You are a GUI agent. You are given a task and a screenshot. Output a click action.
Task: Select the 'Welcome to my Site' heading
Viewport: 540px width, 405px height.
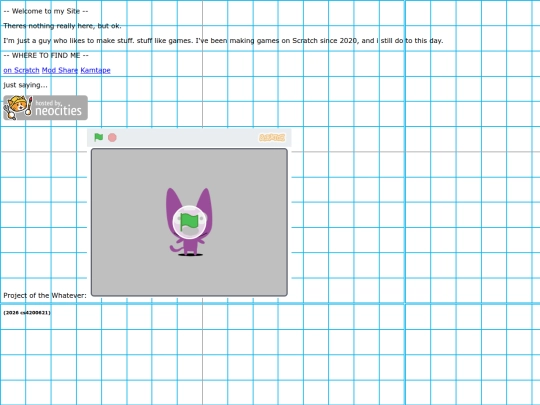coord(46,11)
